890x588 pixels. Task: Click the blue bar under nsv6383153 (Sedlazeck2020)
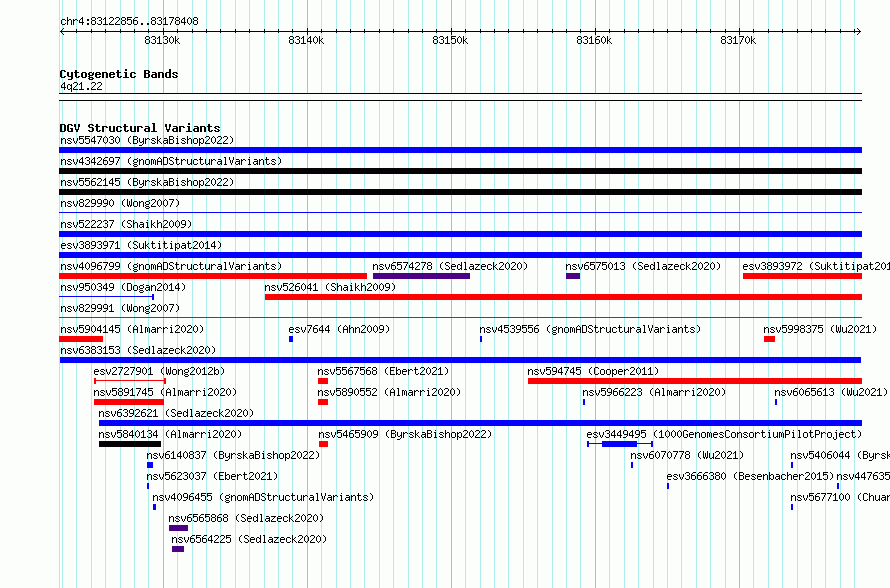pos(460,360)
